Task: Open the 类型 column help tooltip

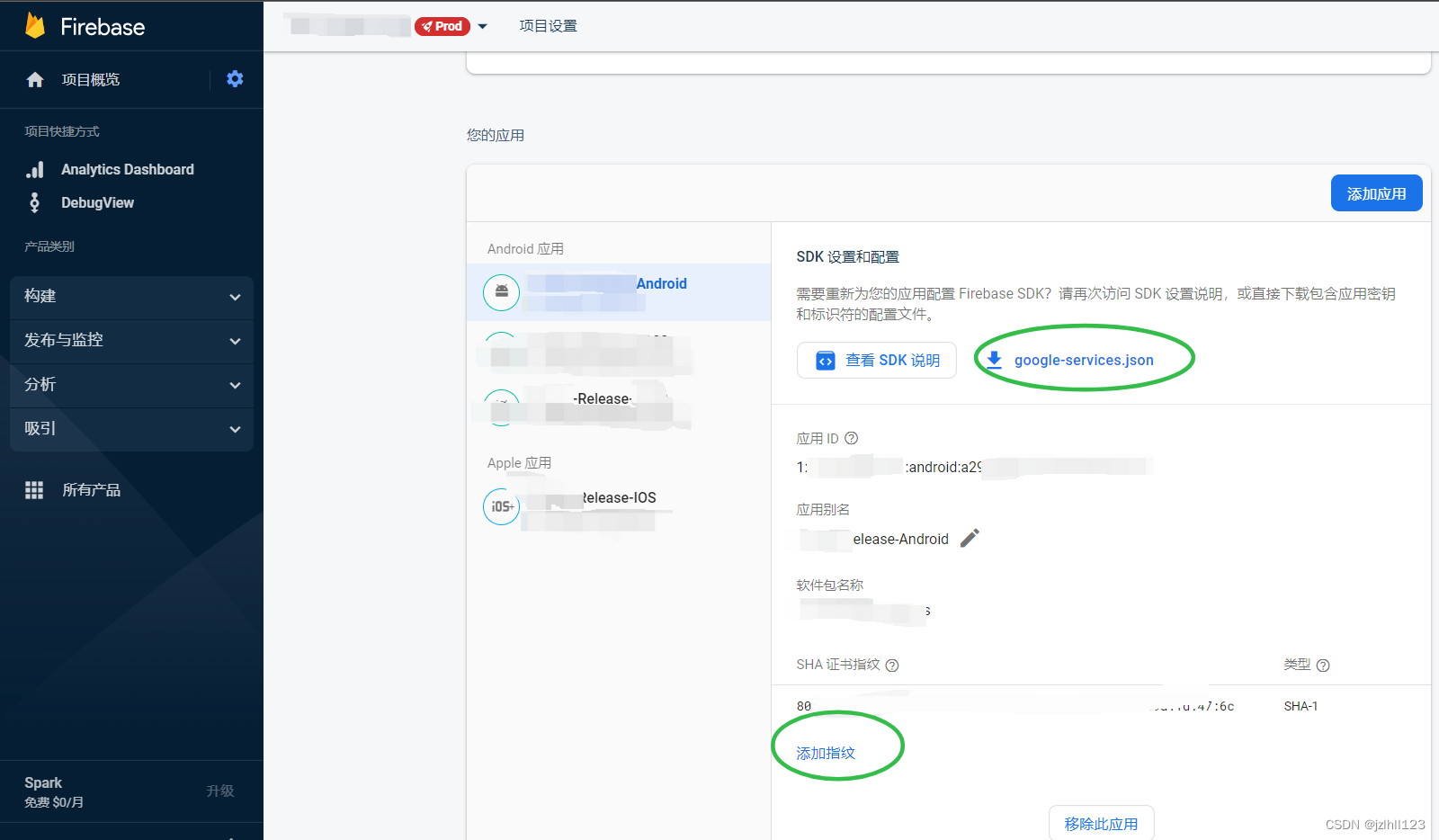Action: (x=1322, y=665)
